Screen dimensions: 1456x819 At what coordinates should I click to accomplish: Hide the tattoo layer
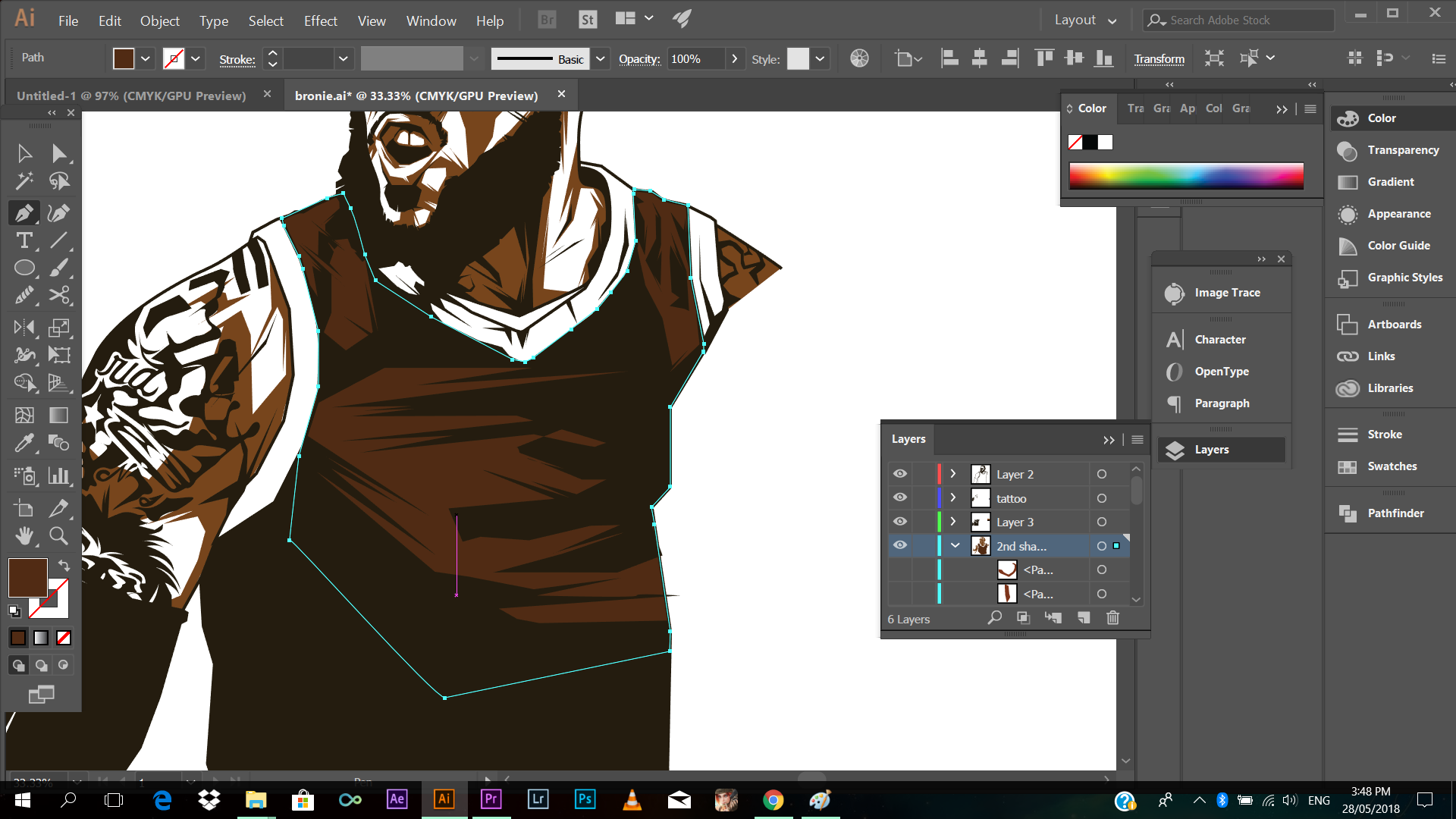(900, 497)
